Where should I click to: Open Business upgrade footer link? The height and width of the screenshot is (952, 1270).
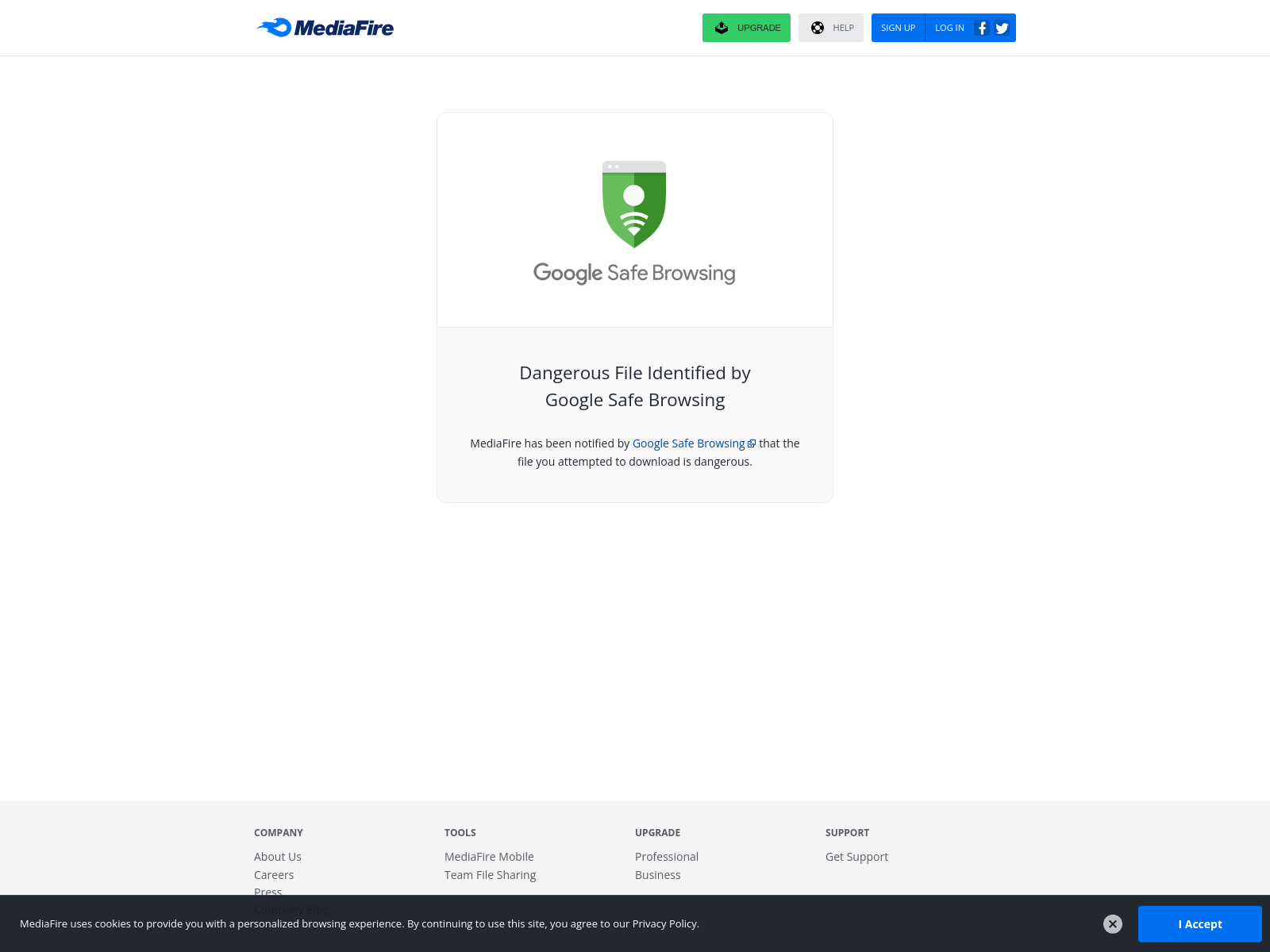[658, 875]
